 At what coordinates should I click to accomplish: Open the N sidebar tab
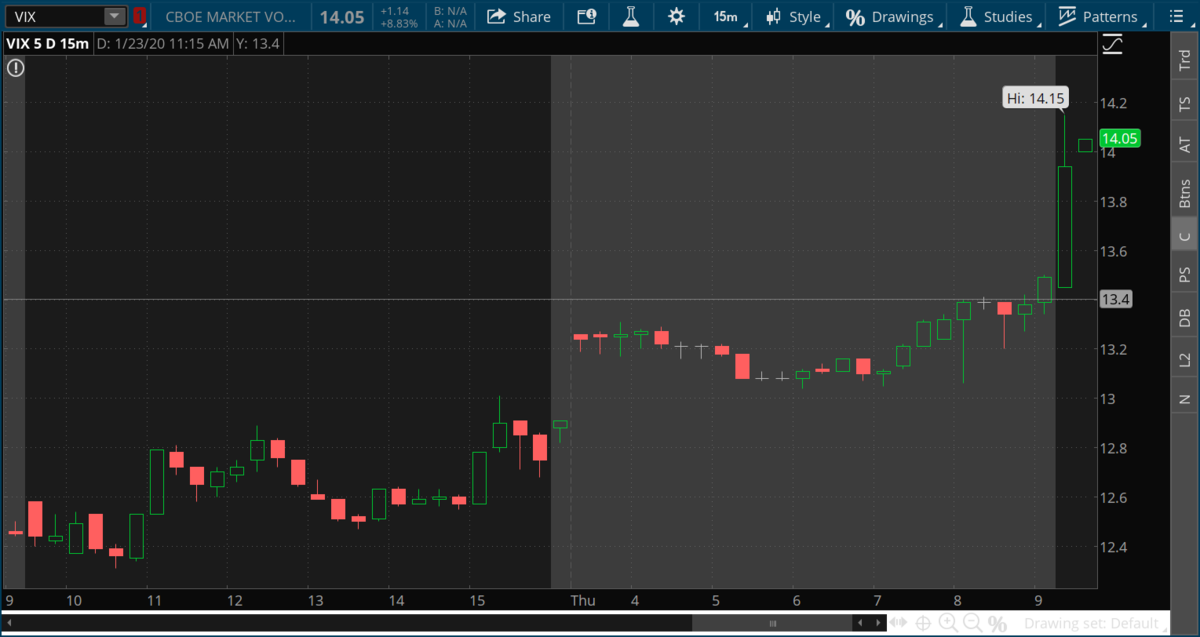coord(1185,399)
